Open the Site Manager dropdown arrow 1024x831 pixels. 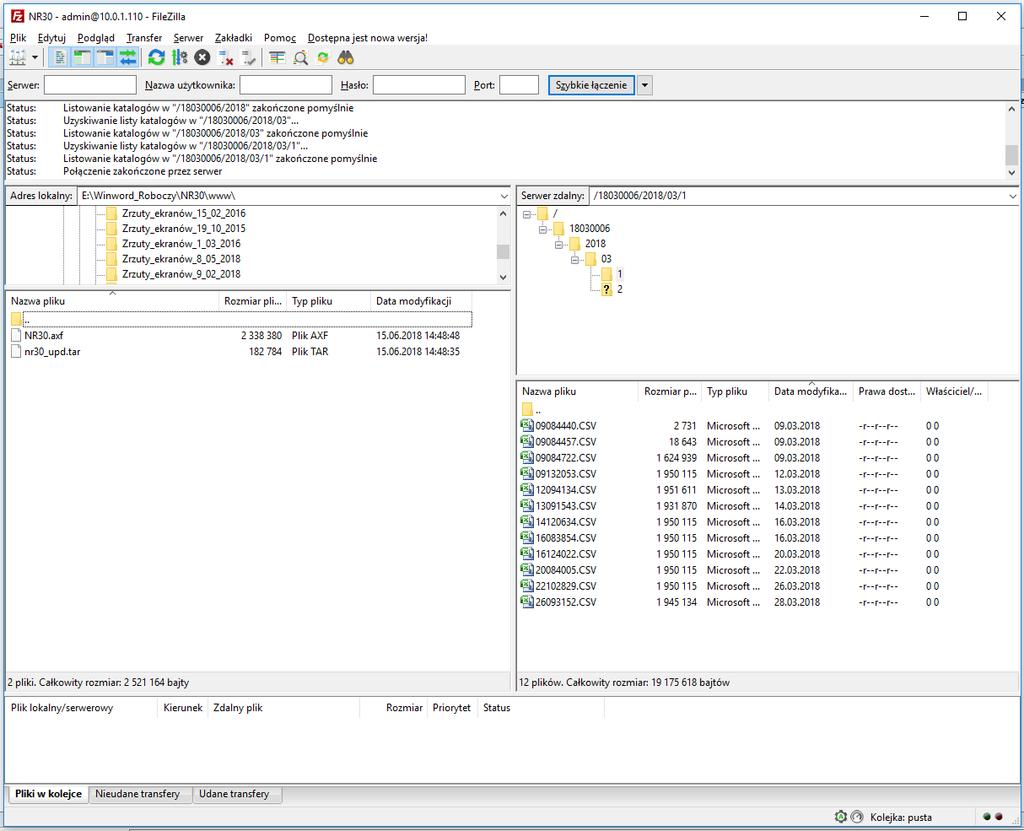coord(35,58)
